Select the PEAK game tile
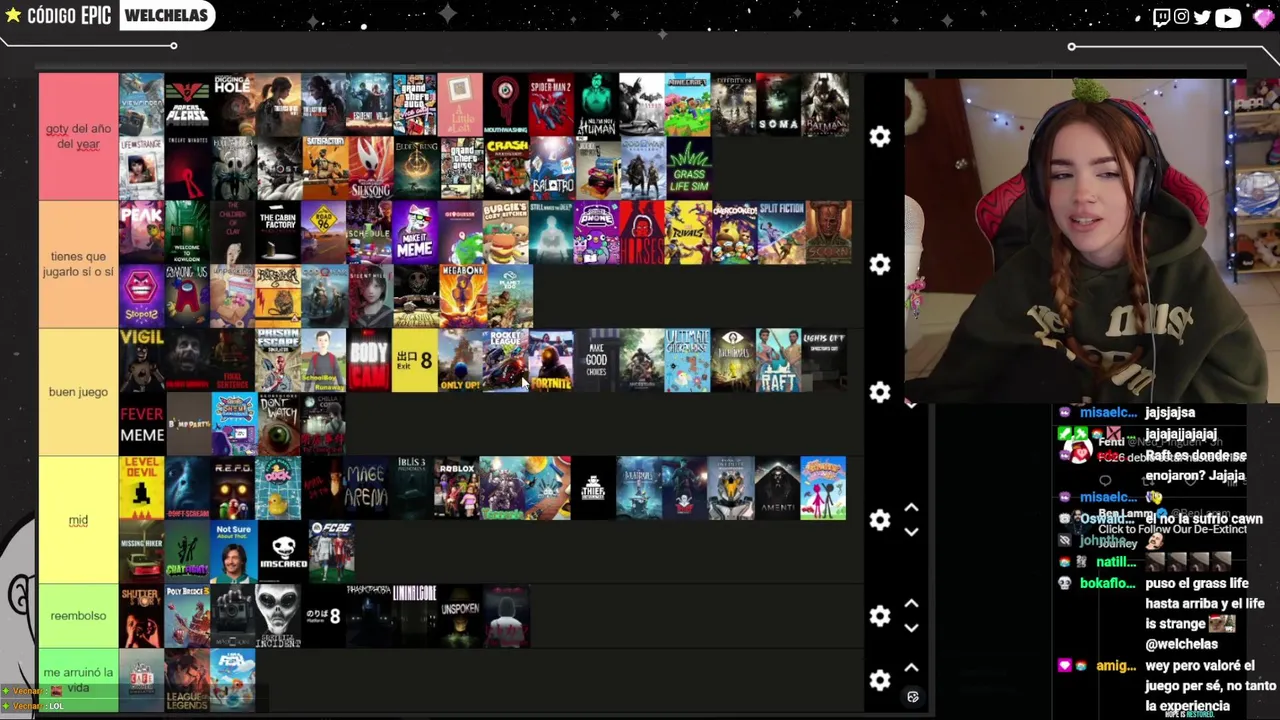 pos(141,232)
